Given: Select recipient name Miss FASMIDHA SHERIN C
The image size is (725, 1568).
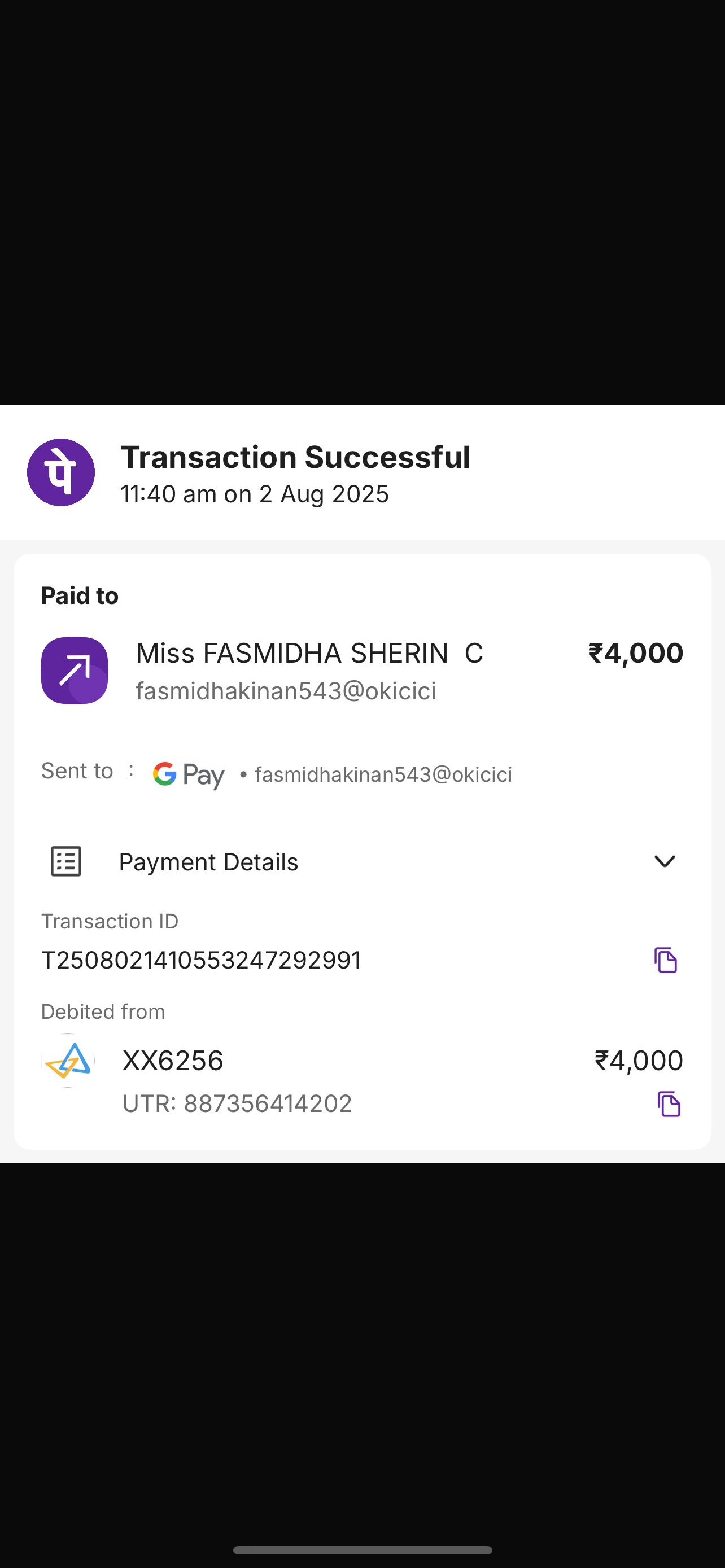Looking at the screenshot, I should (x=309, y=653).
